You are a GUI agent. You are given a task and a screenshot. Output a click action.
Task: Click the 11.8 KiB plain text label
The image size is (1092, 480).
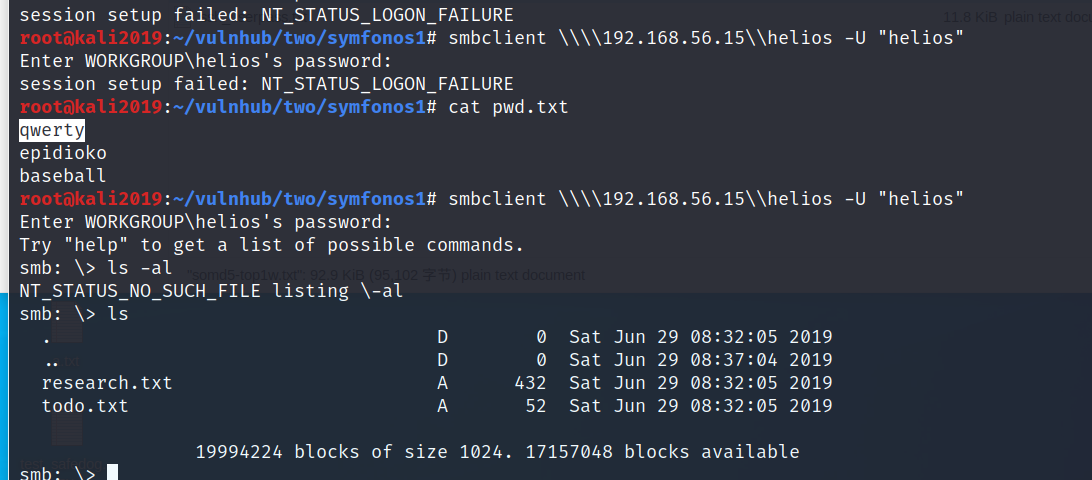tap(1017, 17)
